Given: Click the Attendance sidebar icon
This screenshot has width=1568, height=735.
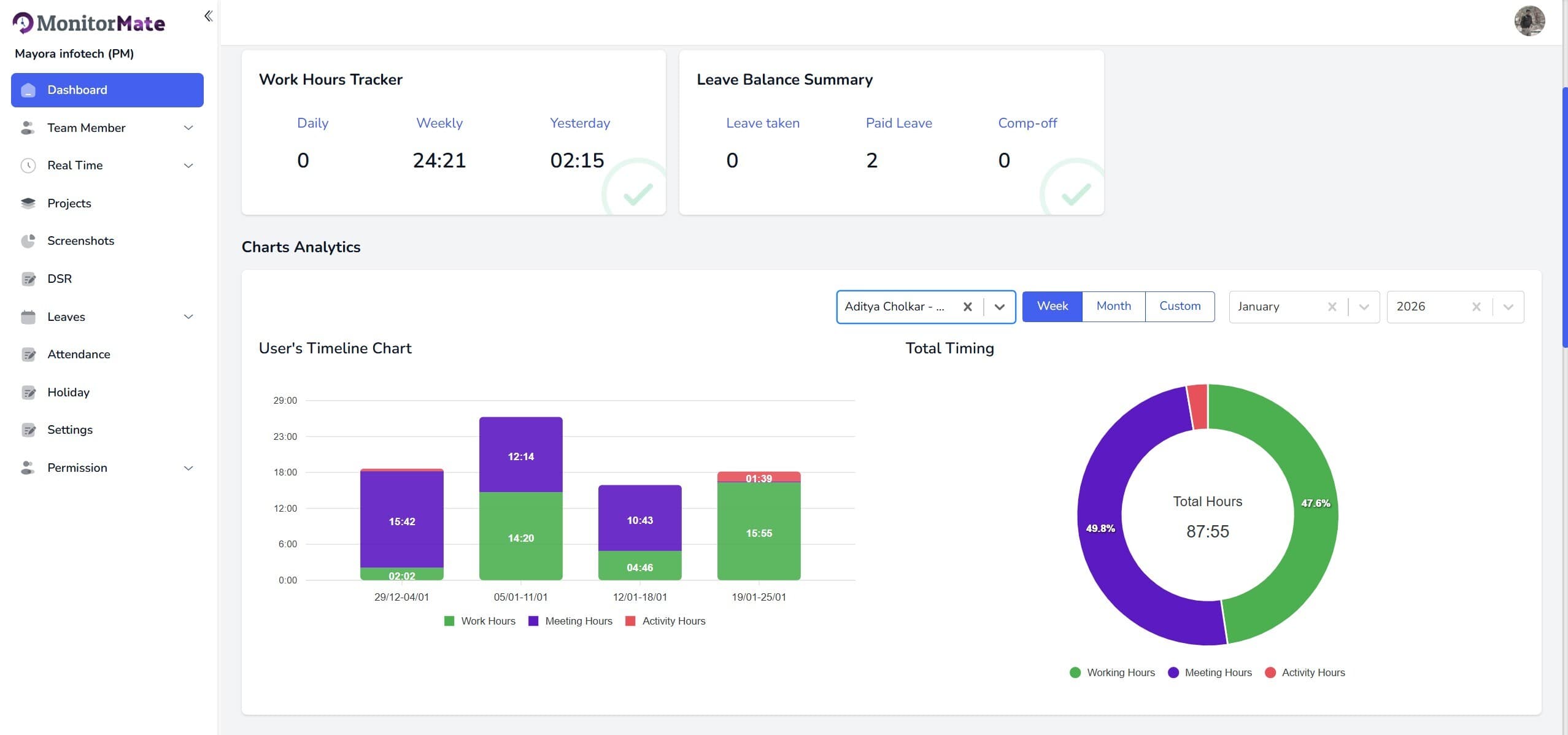Looking at the screenshot, I should pos(28,355).
